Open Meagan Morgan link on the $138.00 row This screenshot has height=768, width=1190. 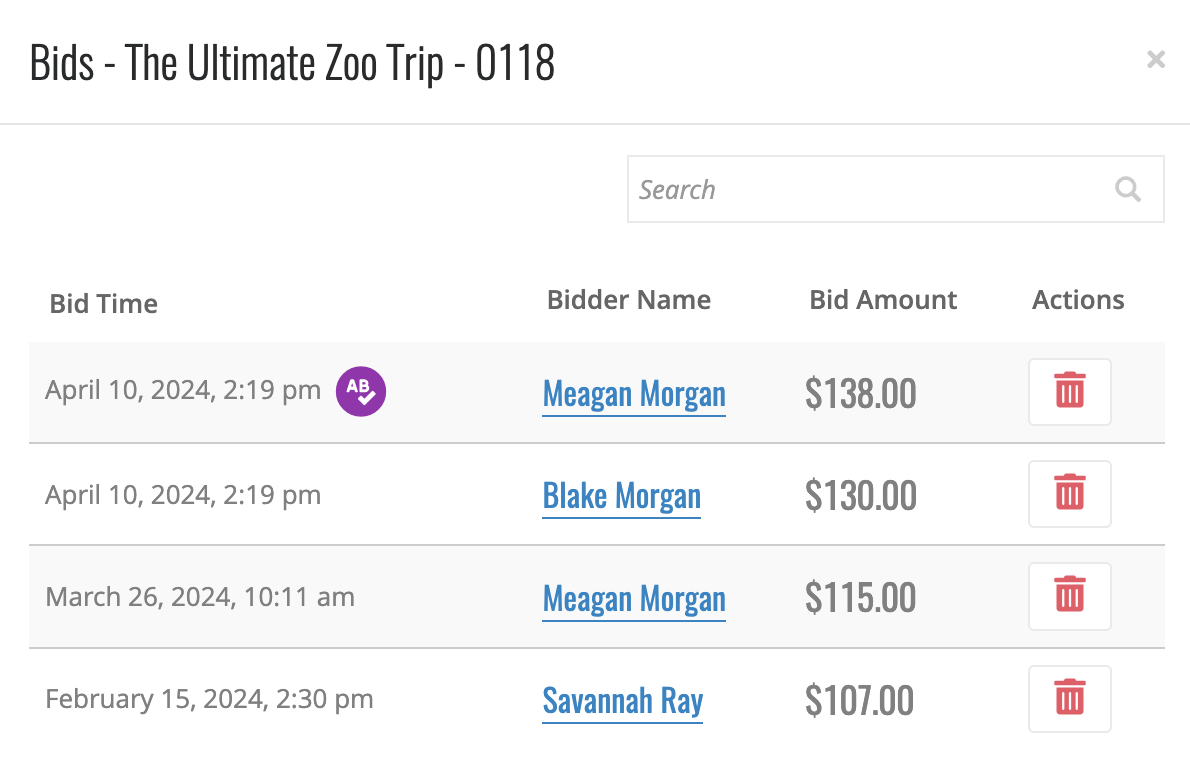click(634, 394)
